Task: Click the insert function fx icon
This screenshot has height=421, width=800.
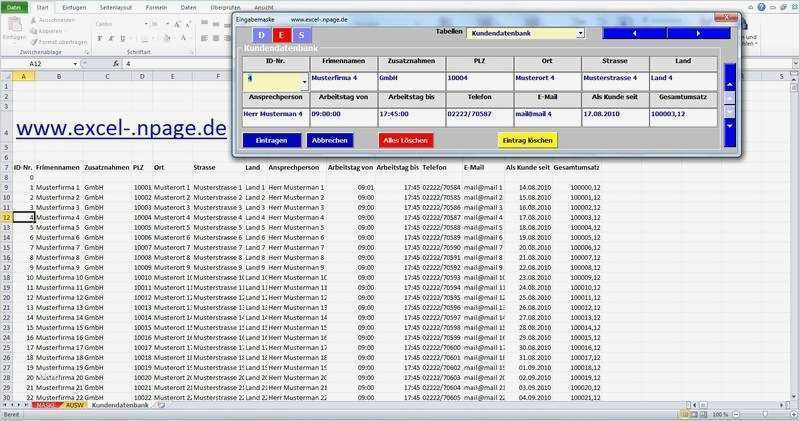Action: click(x=116, y=64)
